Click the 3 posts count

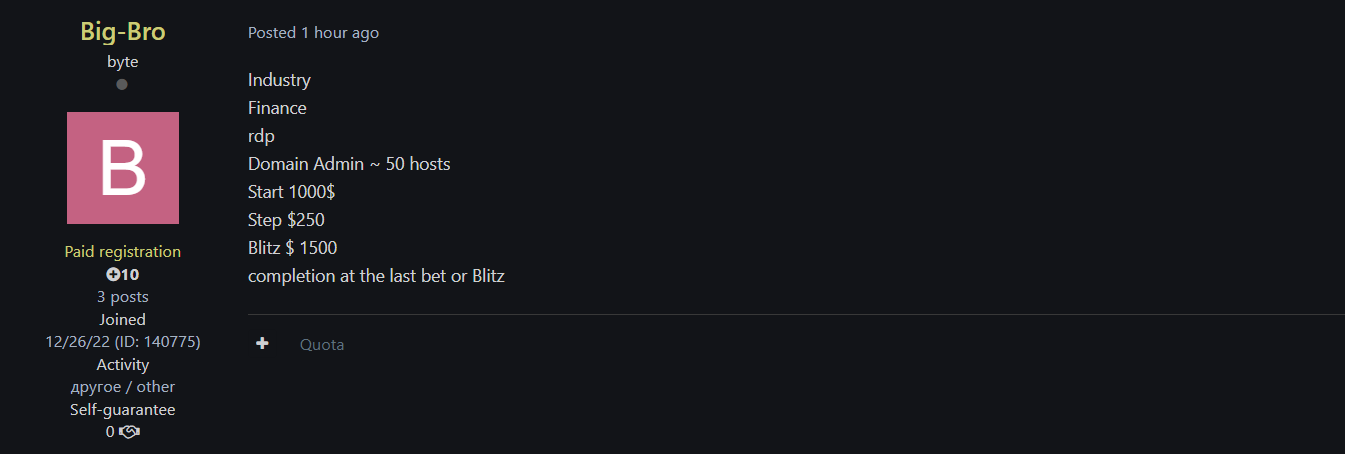pyautogui.click(x=123, y=296)
